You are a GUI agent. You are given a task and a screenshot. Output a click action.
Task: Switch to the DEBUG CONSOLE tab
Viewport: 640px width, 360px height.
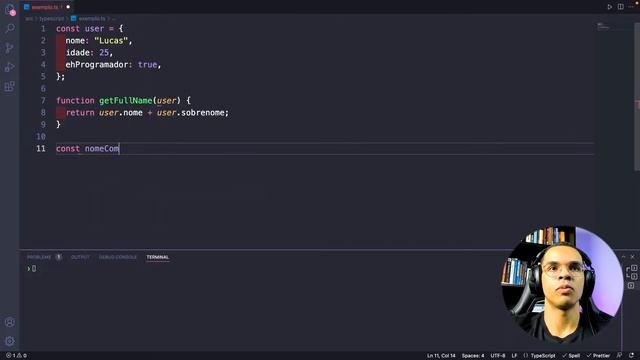(x=118, y=257)
